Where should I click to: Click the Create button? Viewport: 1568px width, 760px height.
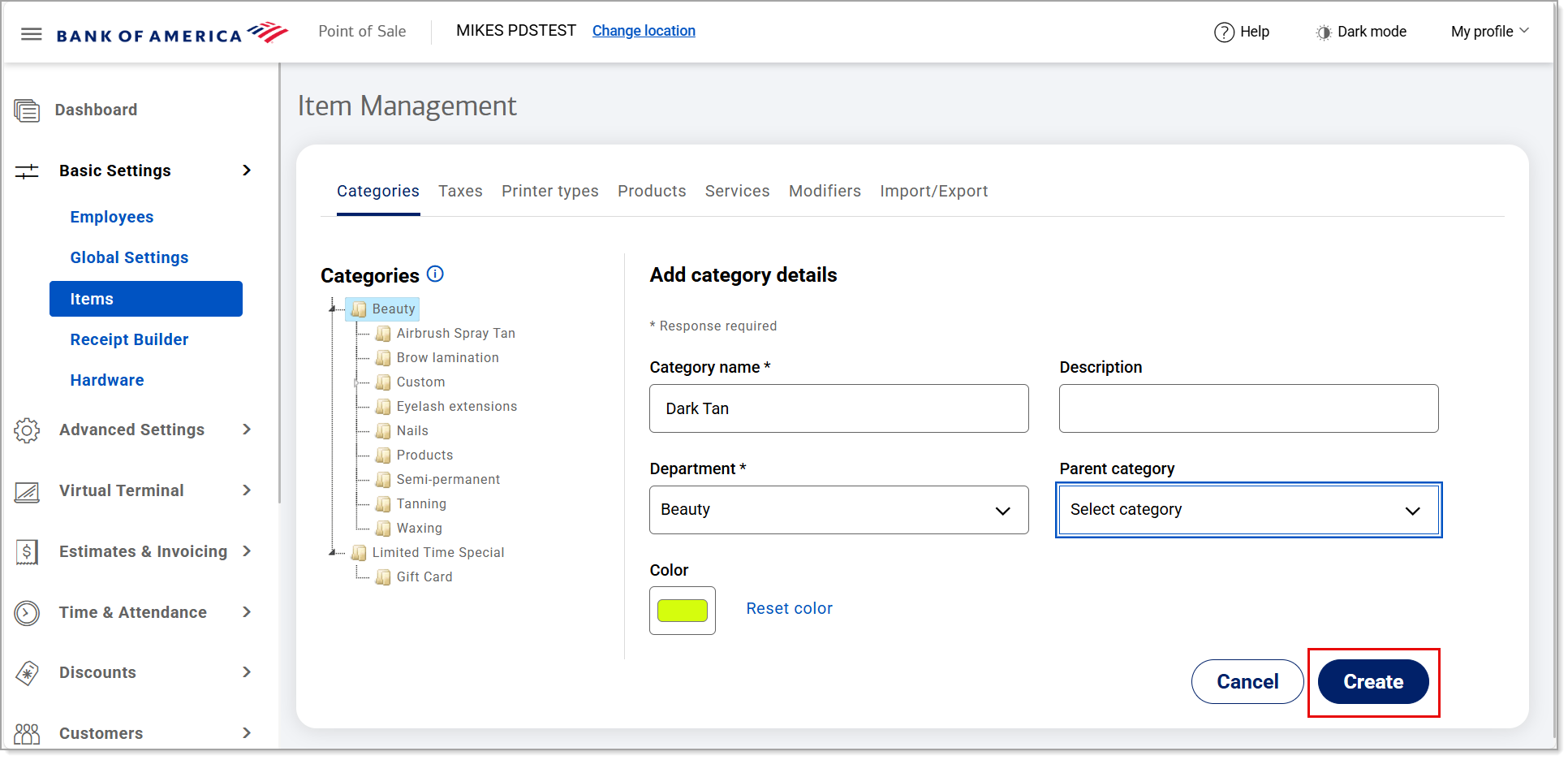click(1373, 682)
